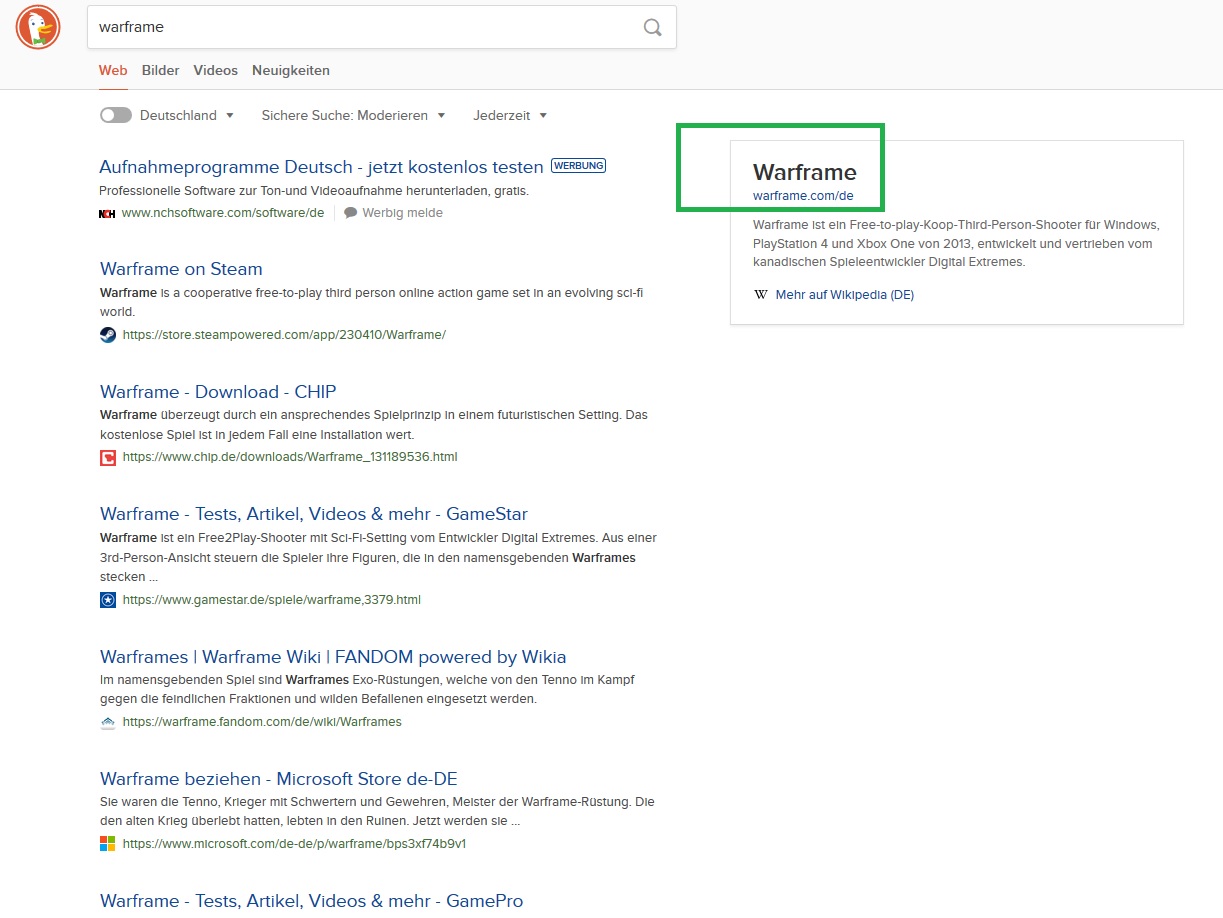Click the speech bubble icon next to Werbig melde
The height and width of the screenshot is (918, 1223).
pos(350,213)
